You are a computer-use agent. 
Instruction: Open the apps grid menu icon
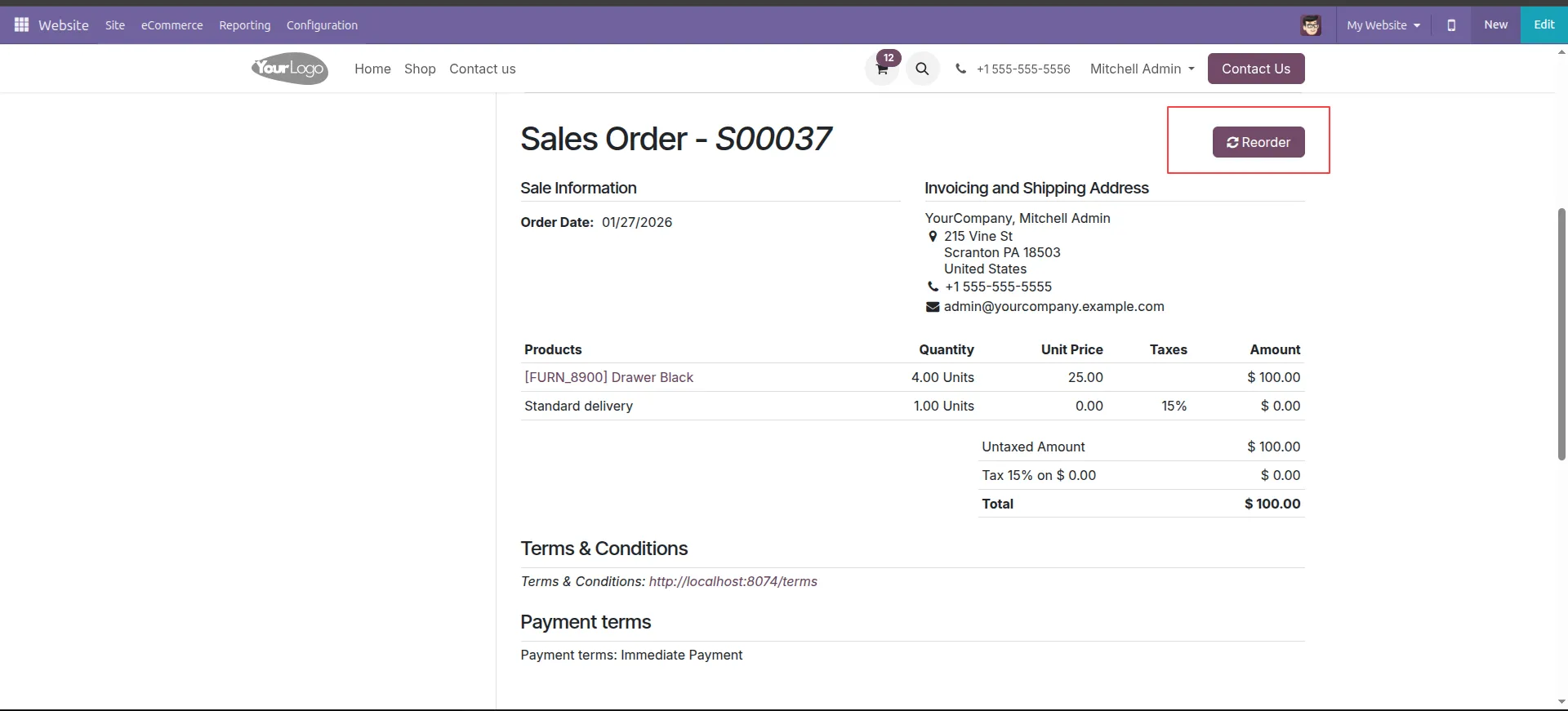click(x=21, y=25)
